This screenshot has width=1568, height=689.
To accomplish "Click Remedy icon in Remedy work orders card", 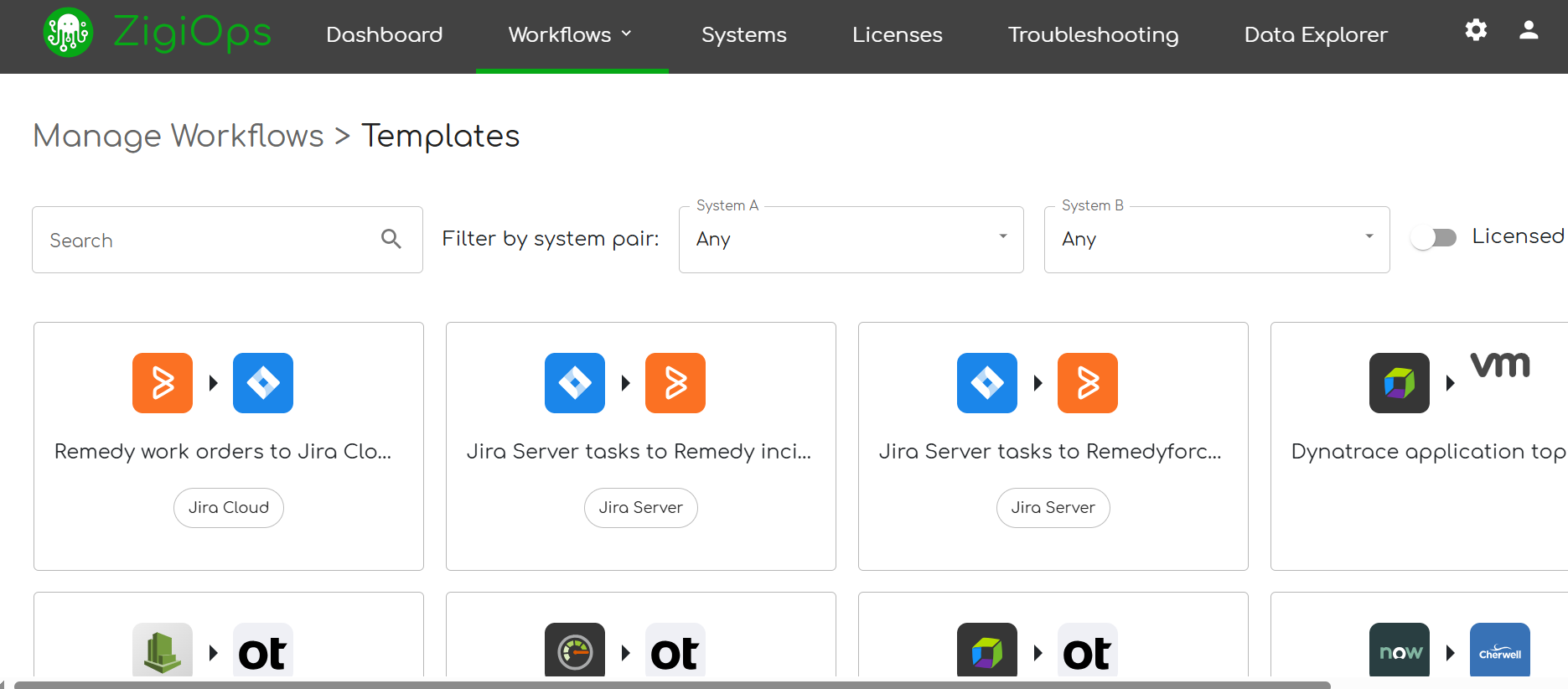I will click(x=163, y=383).
